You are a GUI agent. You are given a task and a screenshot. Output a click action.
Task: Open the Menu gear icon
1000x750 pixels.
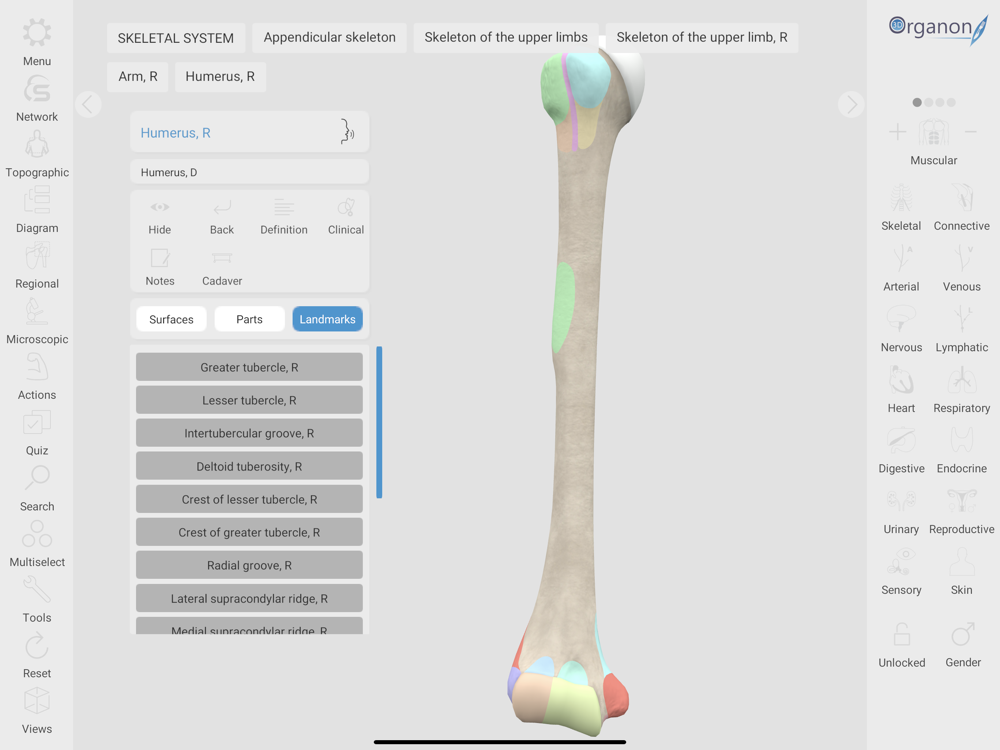(37, 33)
